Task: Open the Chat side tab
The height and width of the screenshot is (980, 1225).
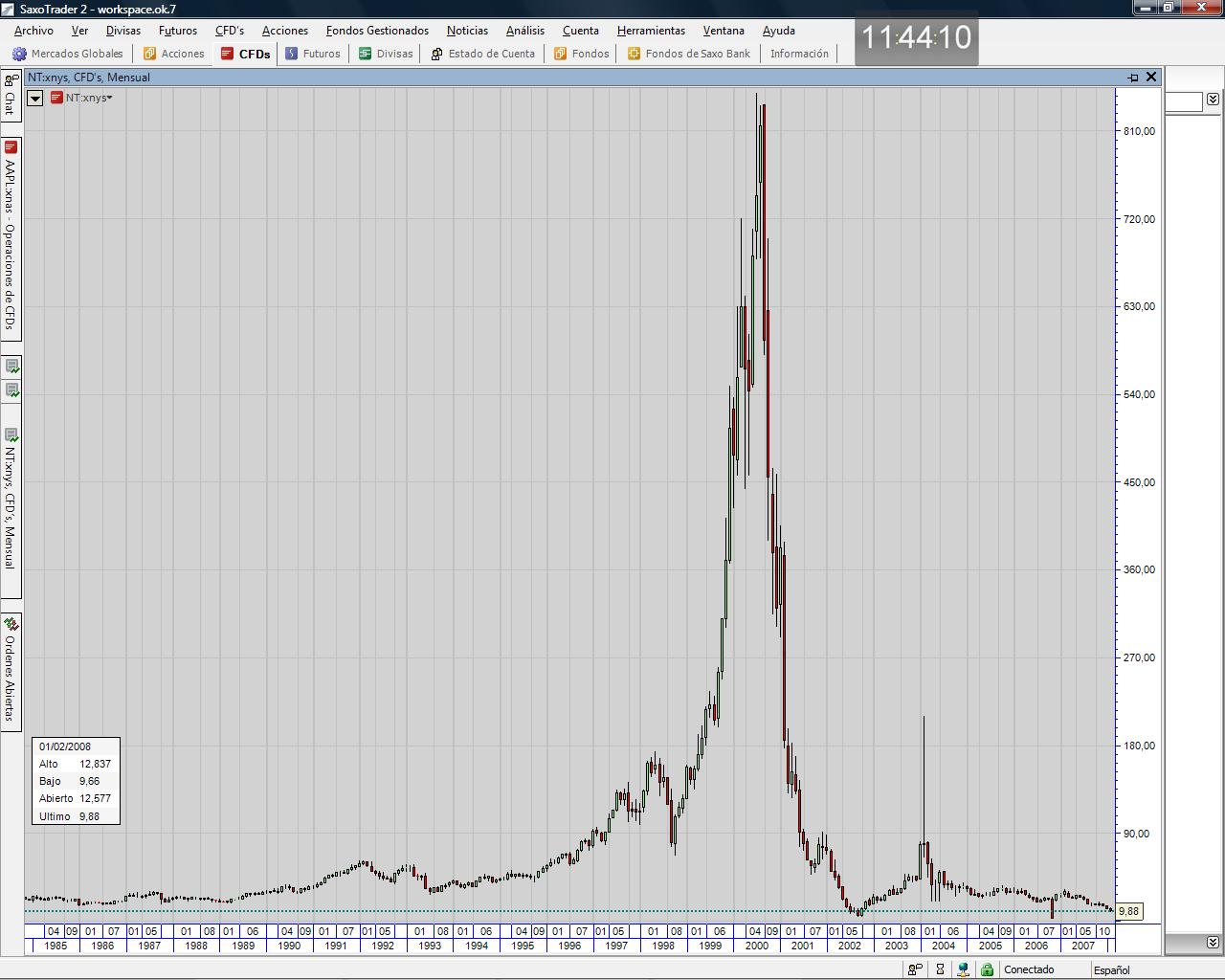Action: (11, 96)
